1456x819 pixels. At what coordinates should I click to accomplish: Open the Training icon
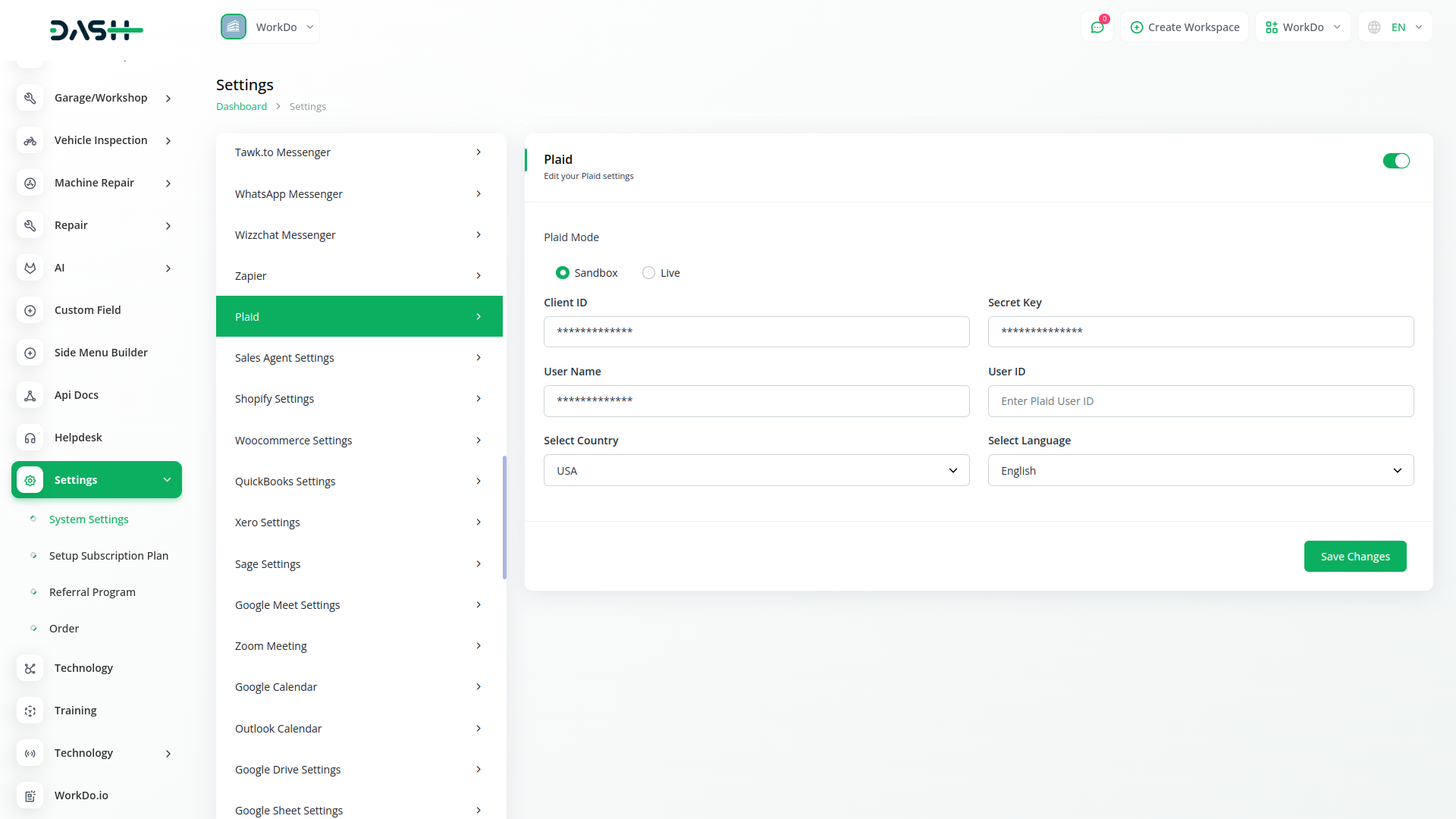[x=30, y=711]
